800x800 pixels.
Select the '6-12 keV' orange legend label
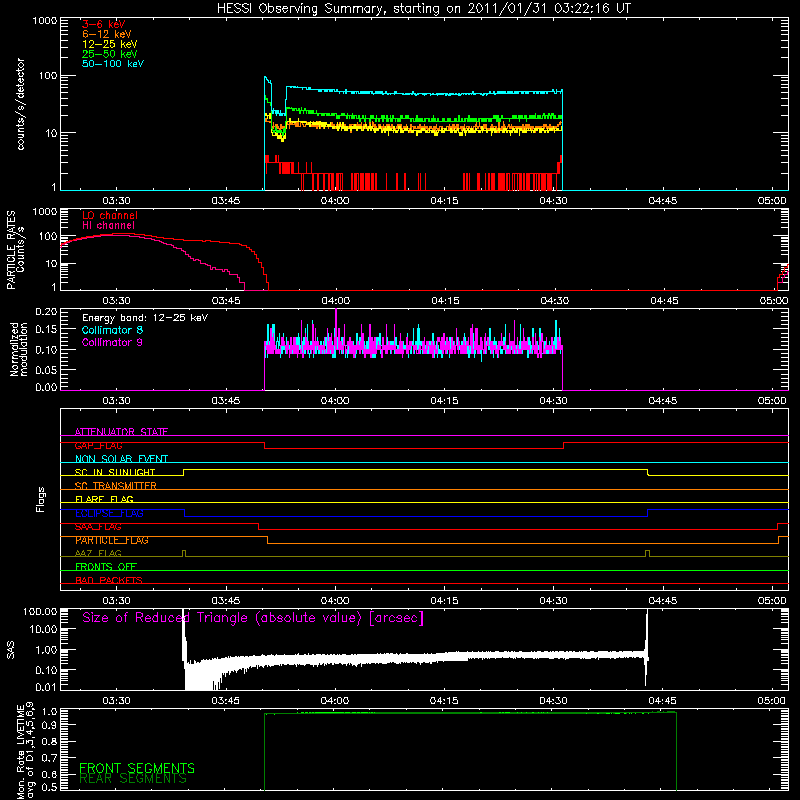point(107,34)
